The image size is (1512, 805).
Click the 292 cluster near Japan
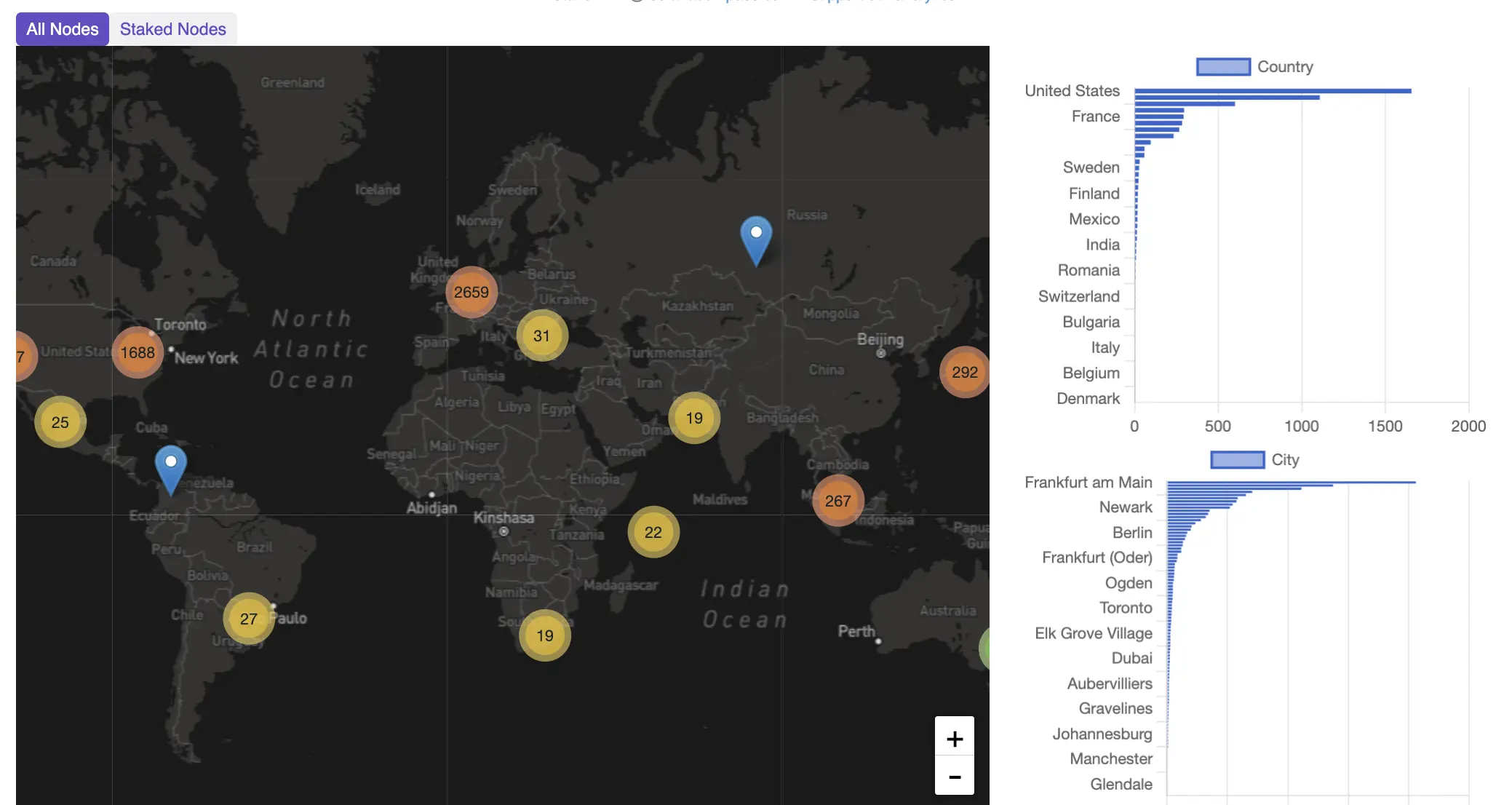click(x=964, y=372)
